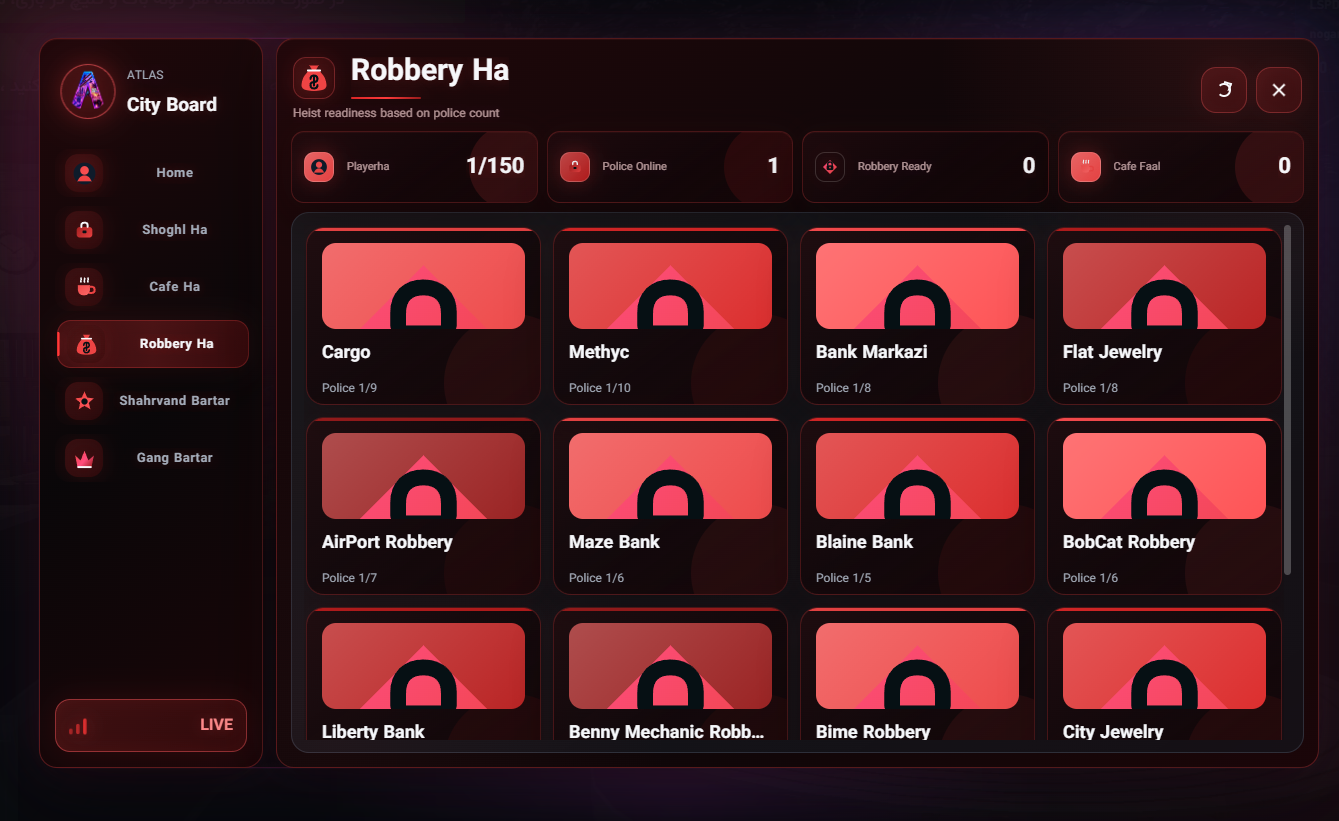
Task: Click 'Heist readiness based on police count' subtitle
Action: [396, 113]
